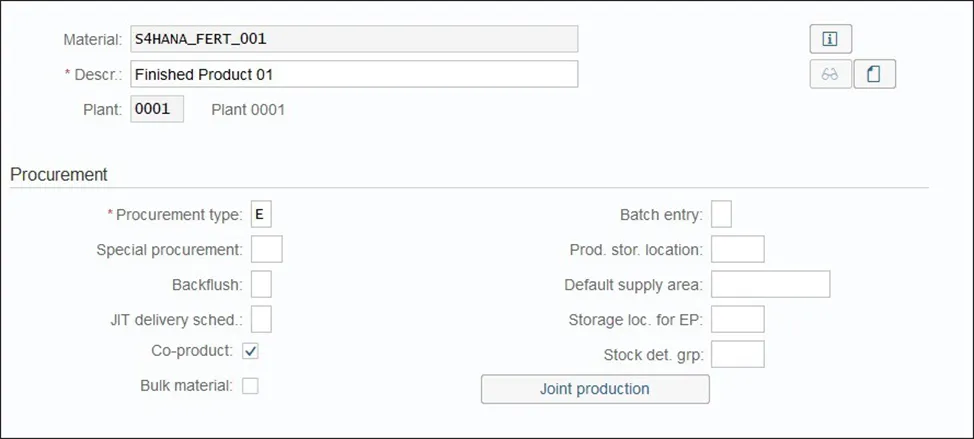
Task: Click the Procurement section header
Action: tap(59, 174)
